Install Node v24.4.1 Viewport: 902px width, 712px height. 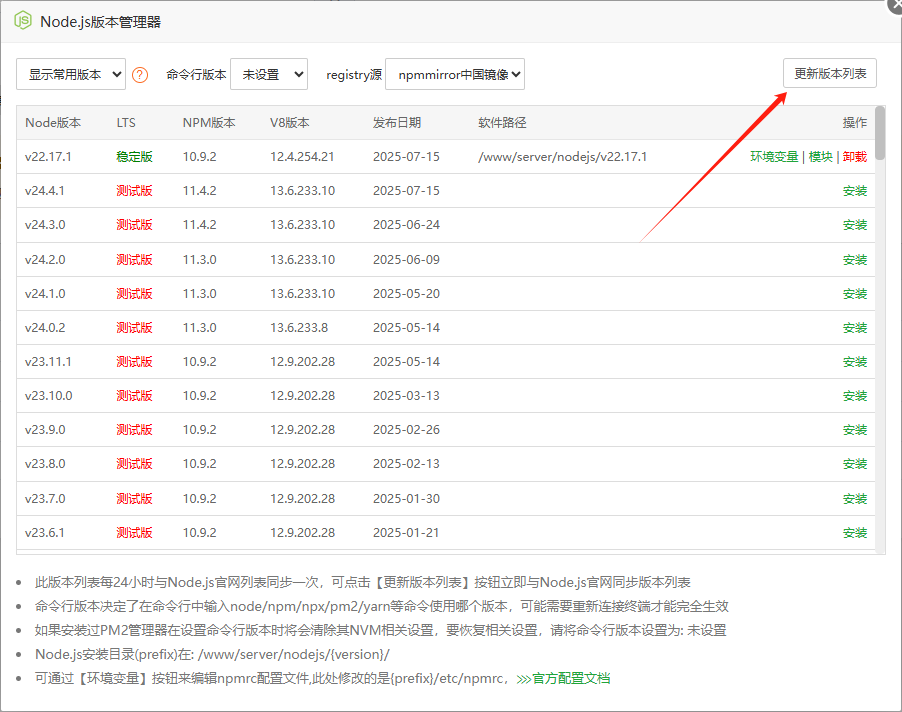tap(855, 191)
